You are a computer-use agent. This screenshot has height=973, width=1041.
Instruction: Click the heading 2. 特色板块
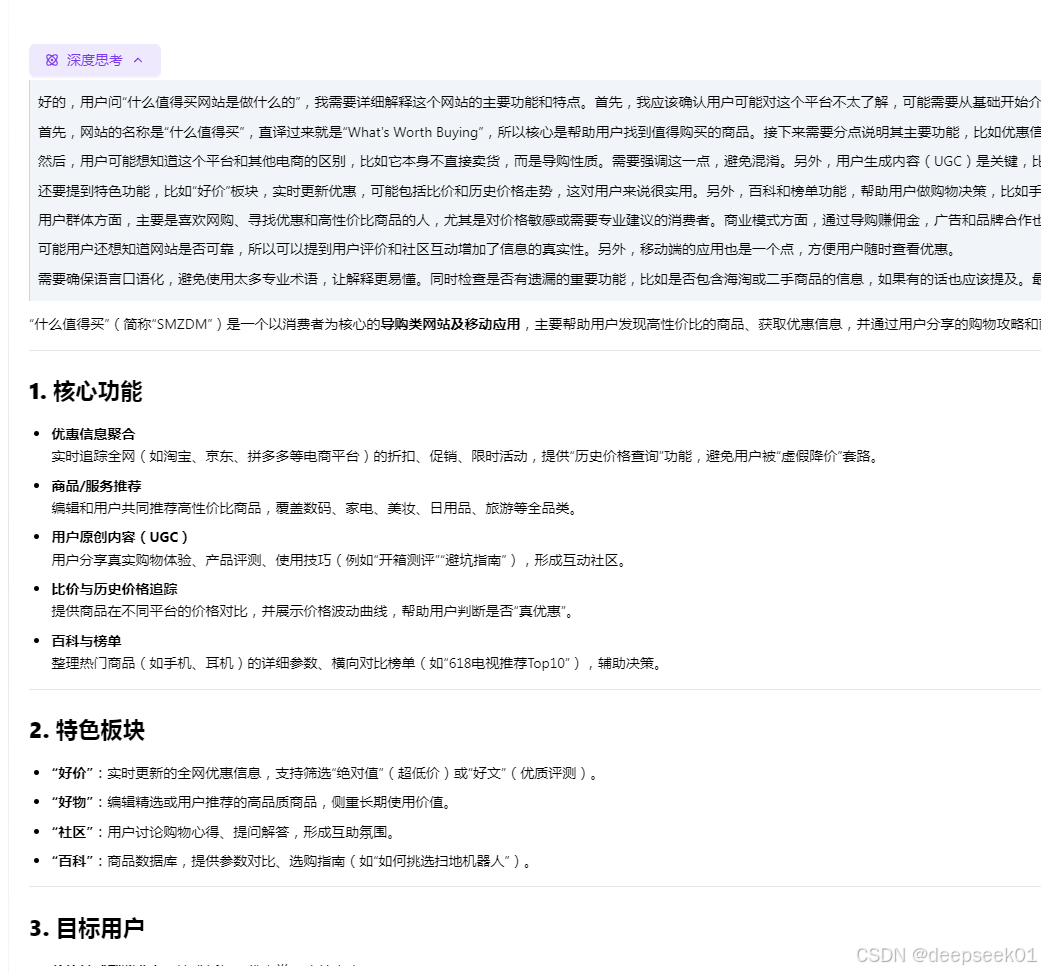point(87,730)
